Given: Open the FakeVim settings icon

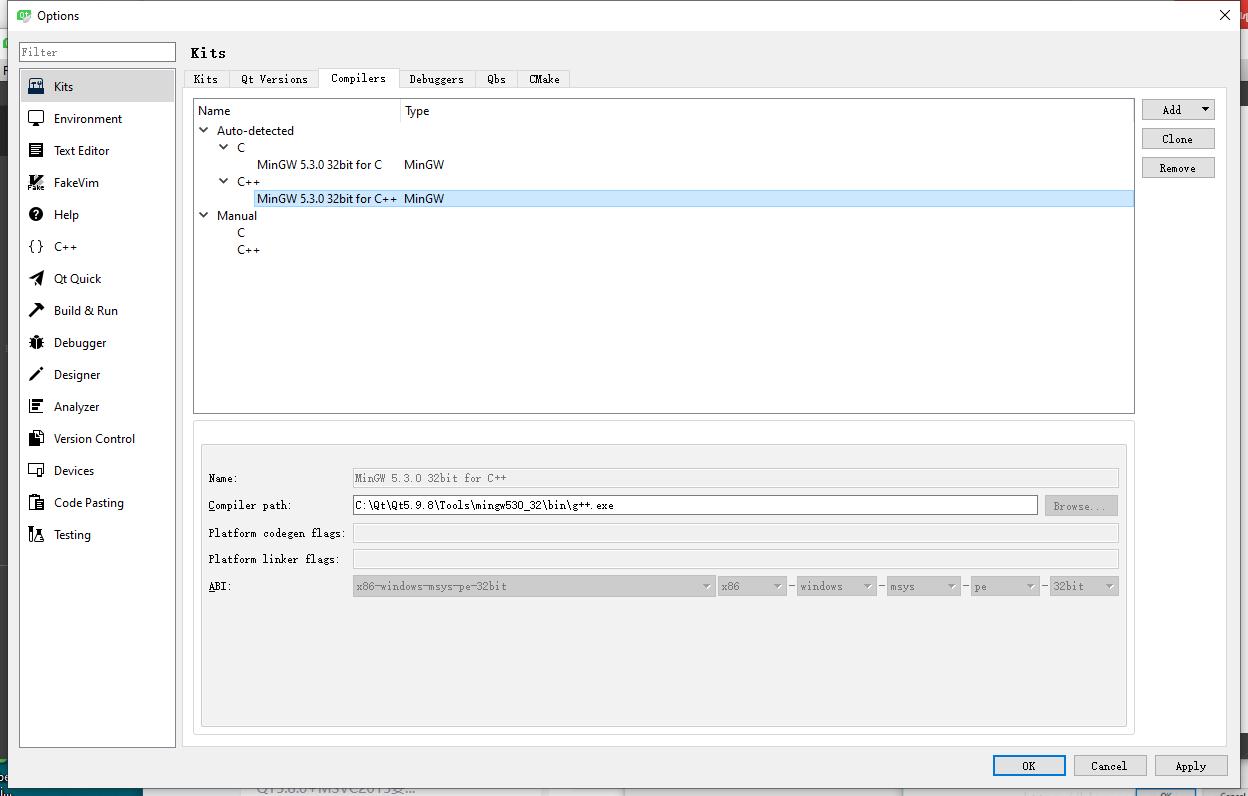Looking at the screenshot, I should click(37, 183).
